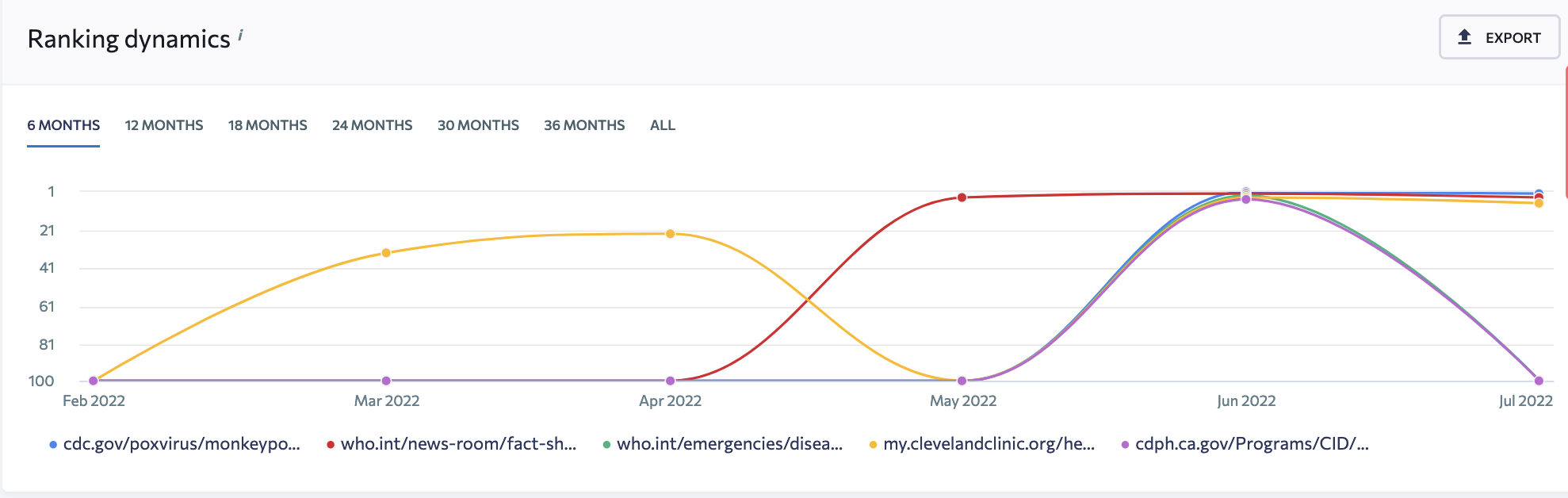Click the yellow data point at Mar 2022
The height and width of the screenshot is (498, 1568).
[x=386, y=253]
